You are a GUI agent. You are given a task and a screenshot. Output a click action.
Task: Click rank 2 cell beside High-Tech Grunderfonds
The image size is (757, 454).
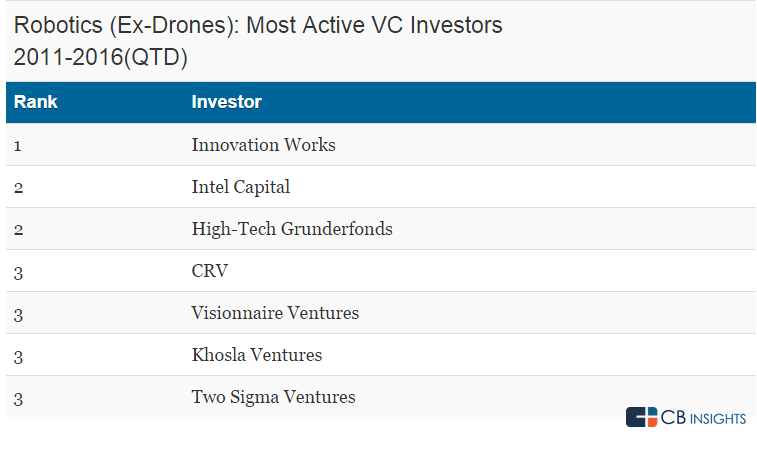pyautogui.click(x=18, y=230)
